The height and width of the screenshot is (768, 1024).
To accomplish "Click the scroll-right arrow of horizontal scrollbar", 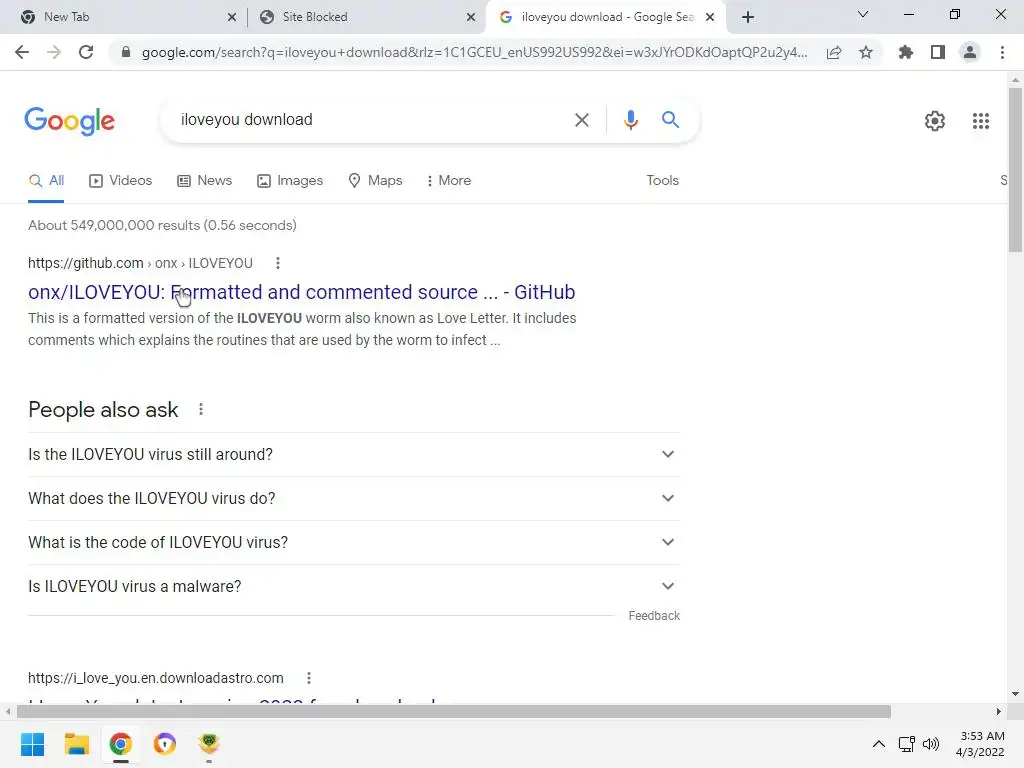I will pos(999,711).
